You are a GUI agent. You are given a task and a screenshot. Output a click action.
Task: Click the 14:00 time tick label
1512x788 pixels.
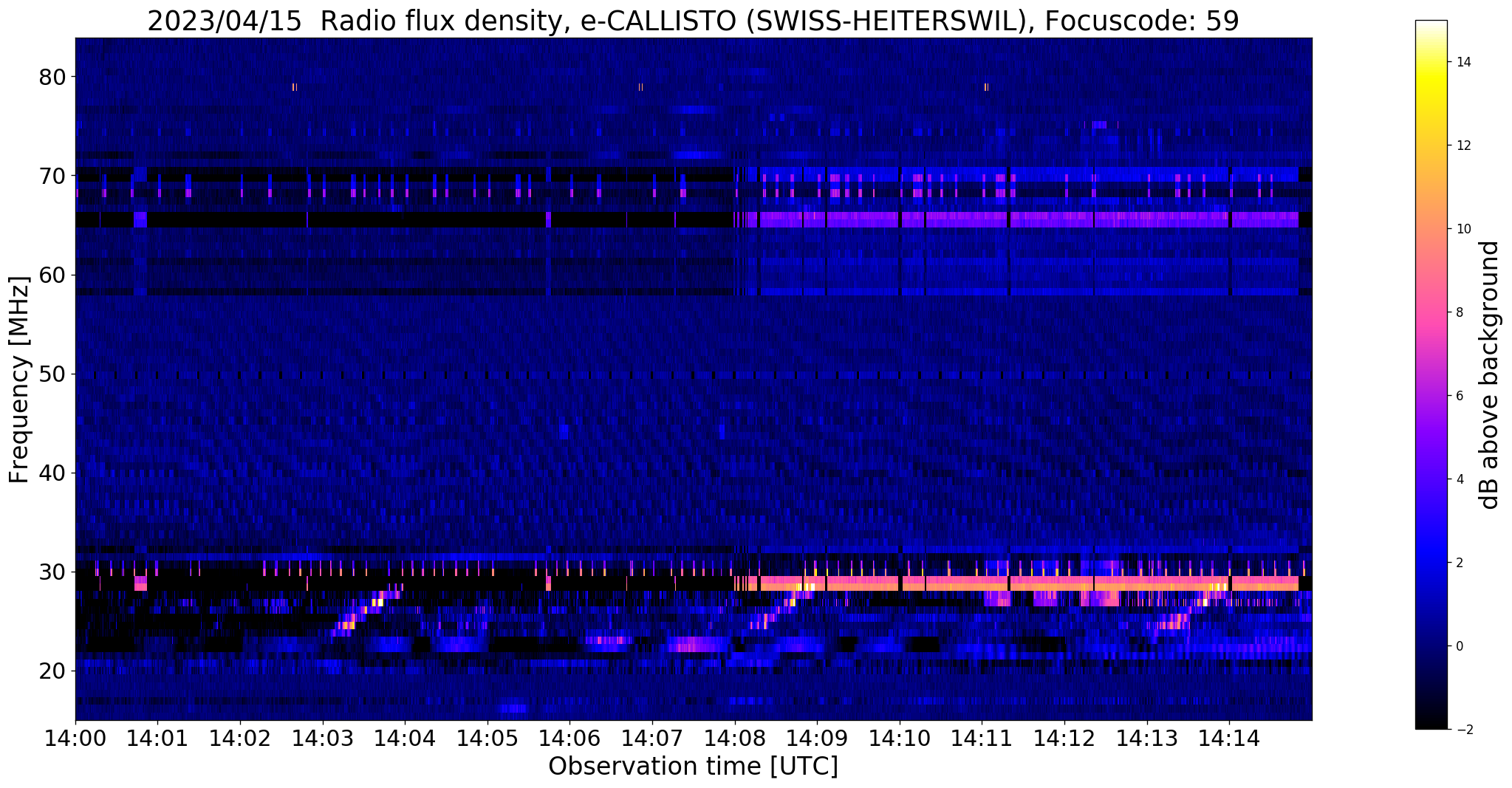[75, 738]
